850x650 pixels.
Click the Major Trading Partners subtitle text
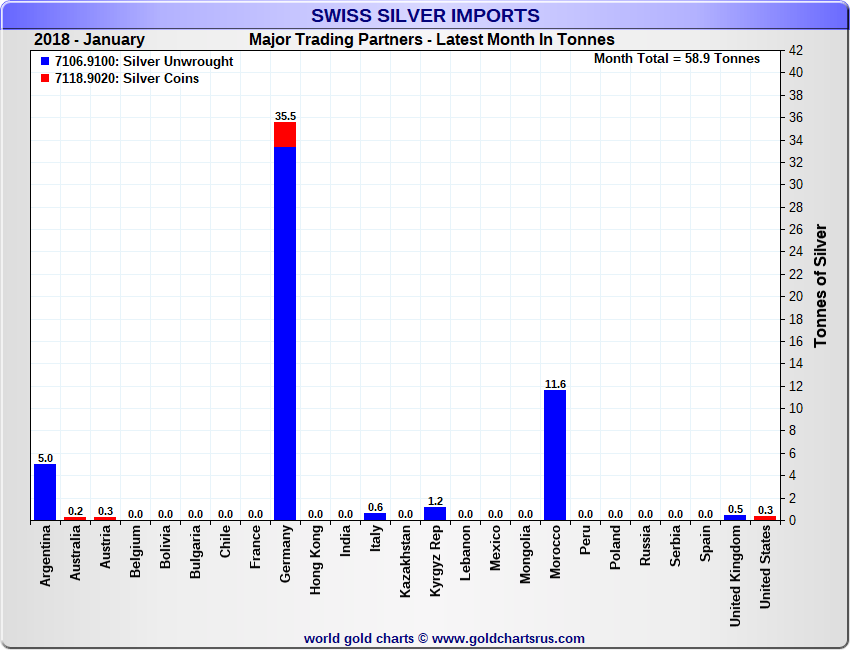431,40
